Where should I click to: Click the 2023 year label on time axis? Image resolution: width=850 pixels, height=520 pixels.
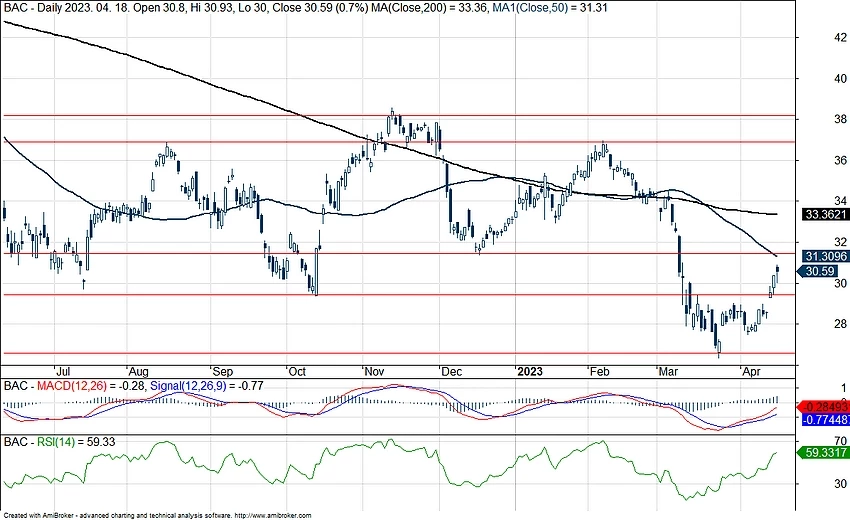tap(530, 371)
